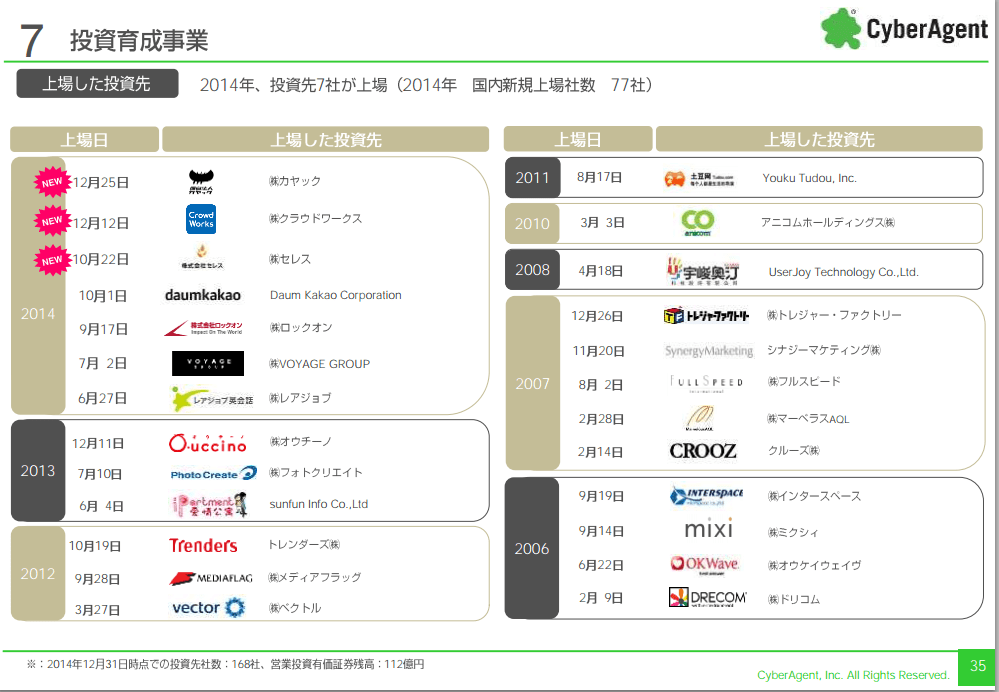
Task: Click the red Trenders logo
Action: (203, 546)
